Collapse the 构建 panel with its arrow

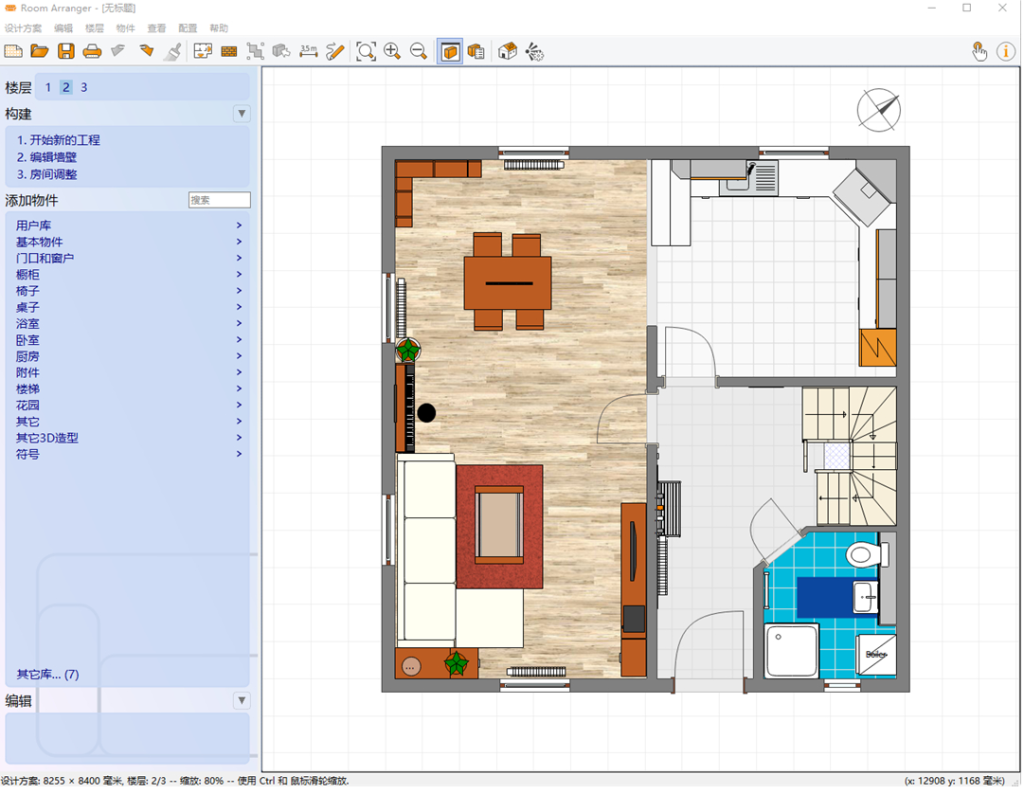(242, 114)
